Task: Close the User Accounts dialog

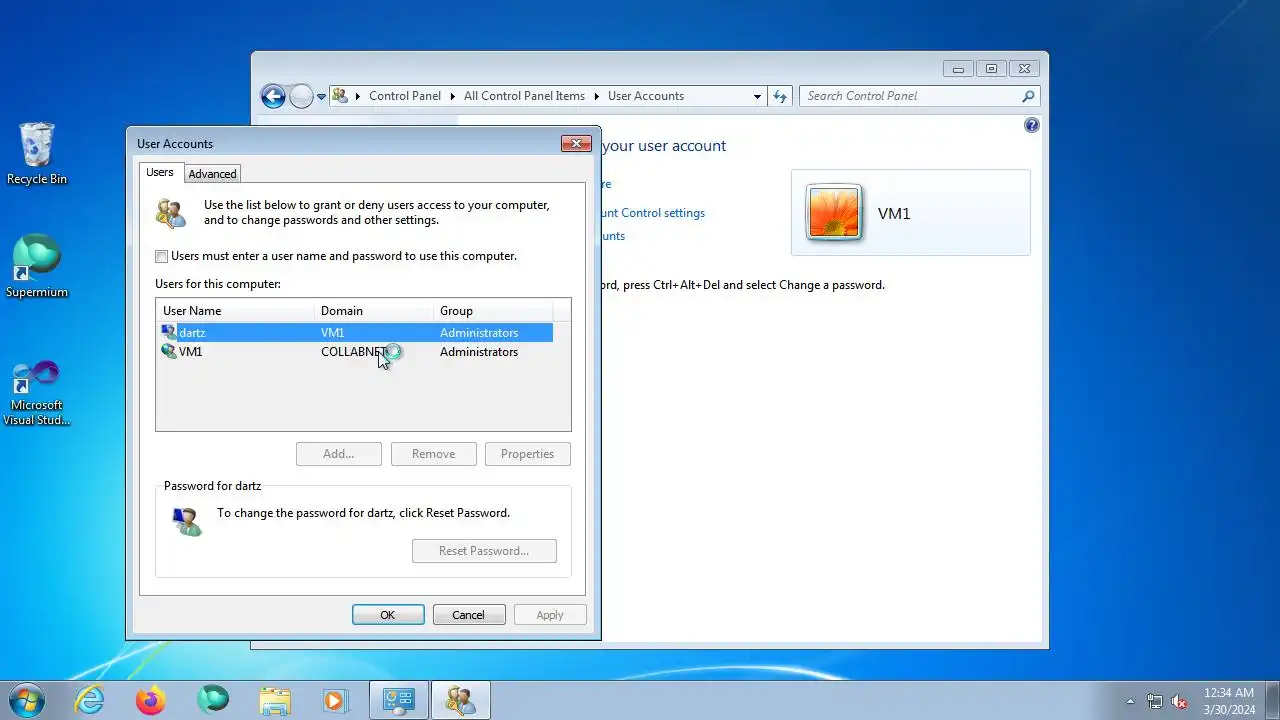Action: coord(576,144)
